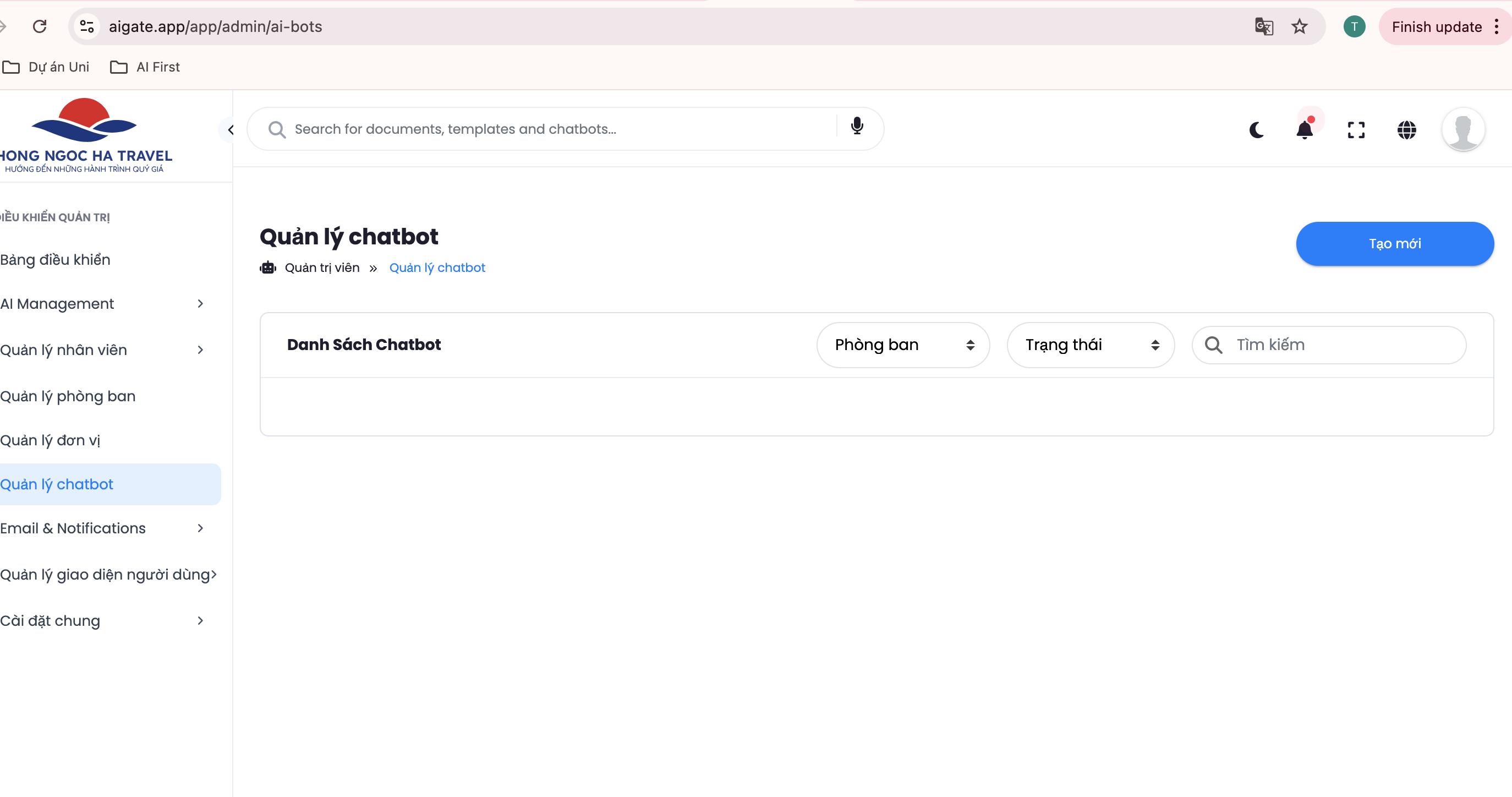Open the site information icon beside the URL
The width and height of the screenshot is (1512, 797).
coord(87,26)
